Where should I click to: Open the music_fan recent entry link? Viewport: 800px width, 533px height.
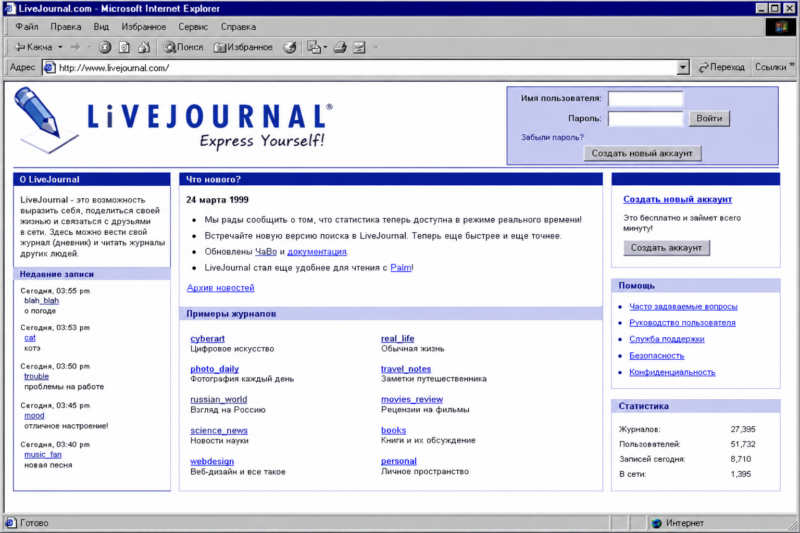(x=43, y=454)
